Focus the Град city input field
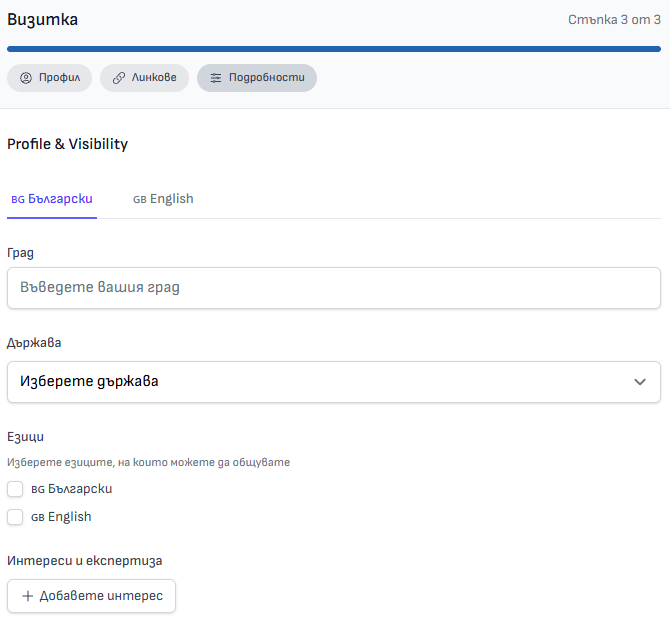The image size is (670, 621). pos(334,288)
